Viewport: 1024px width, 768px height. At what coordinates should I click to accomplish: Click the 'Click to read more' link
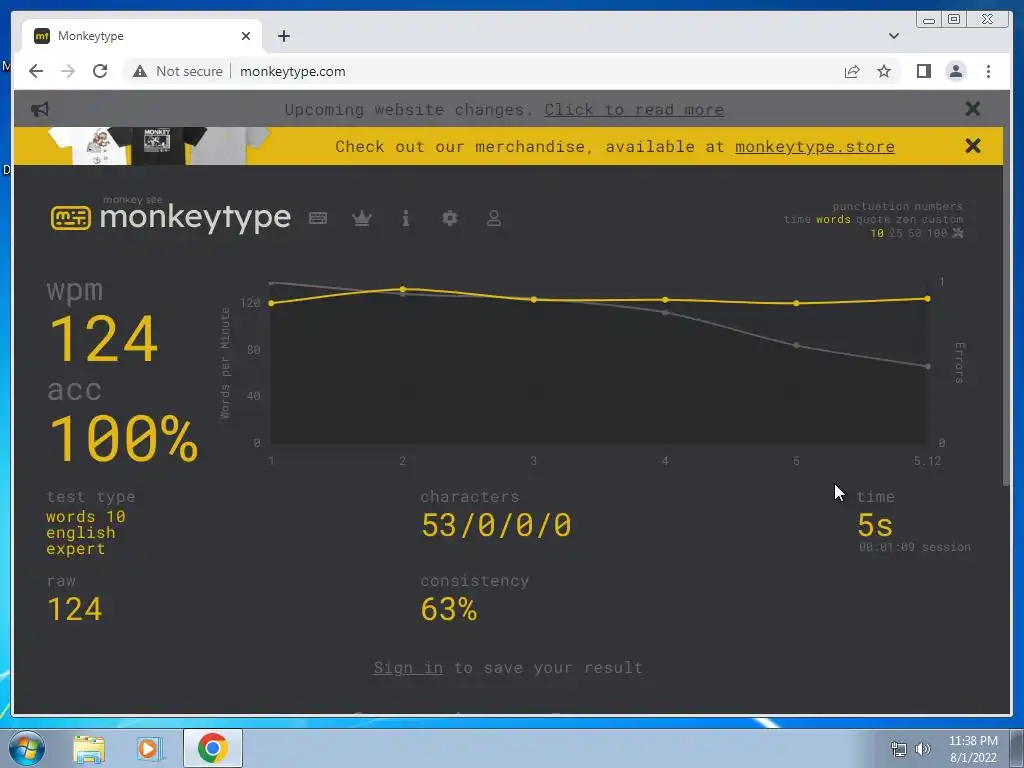(634, 110)
